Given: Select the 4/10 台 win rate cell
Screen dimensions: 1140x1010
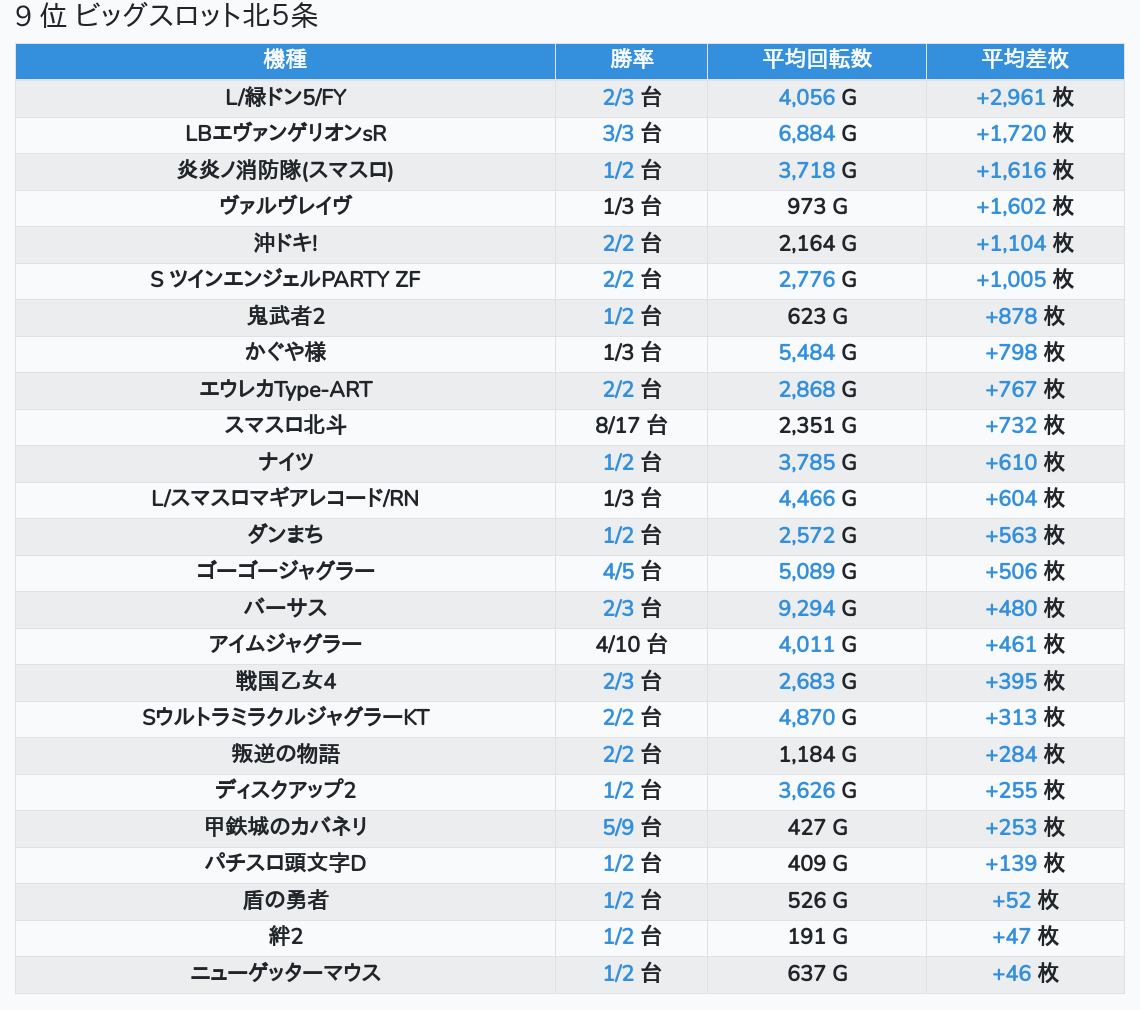Looking at the screenshot, I should pos(631,644).
